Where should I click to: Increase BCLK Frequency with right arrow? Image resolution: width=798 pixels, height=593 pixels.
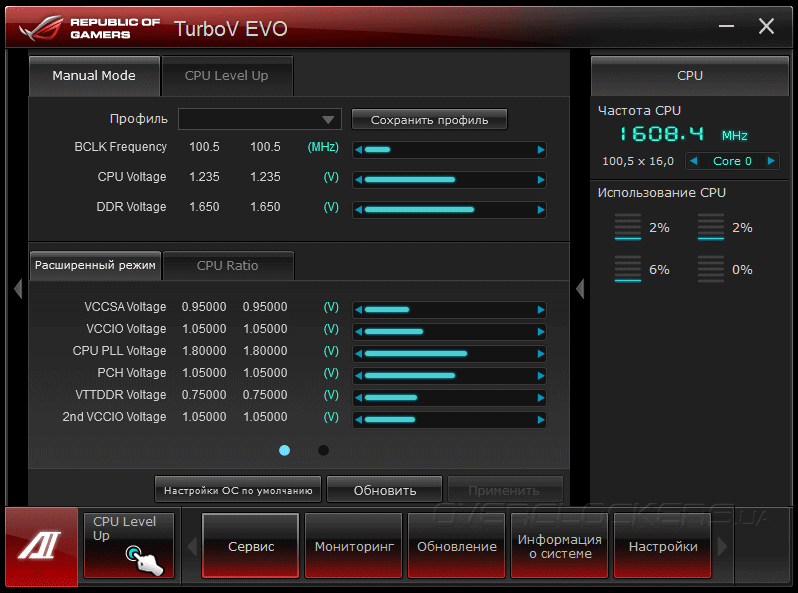point(540,150)
